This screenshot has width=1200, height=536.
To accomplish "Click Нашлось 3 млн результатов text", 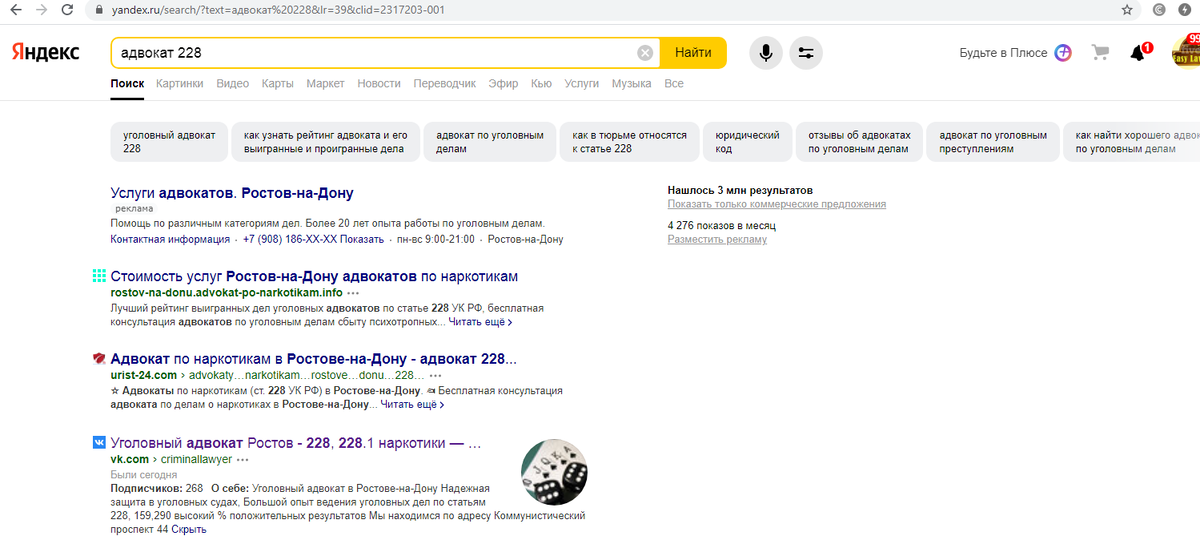I will pos(740,190).
